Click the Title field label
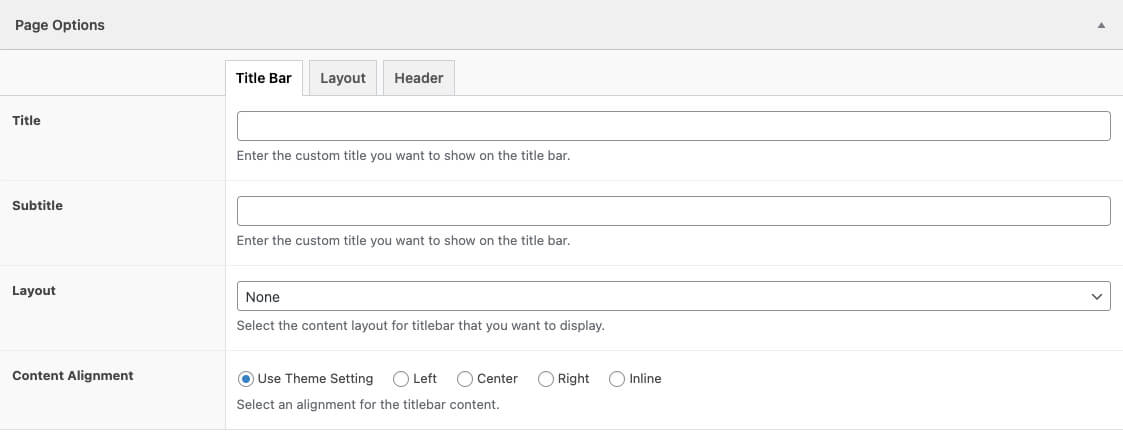Screen dimensions: 1123x434 27,120
